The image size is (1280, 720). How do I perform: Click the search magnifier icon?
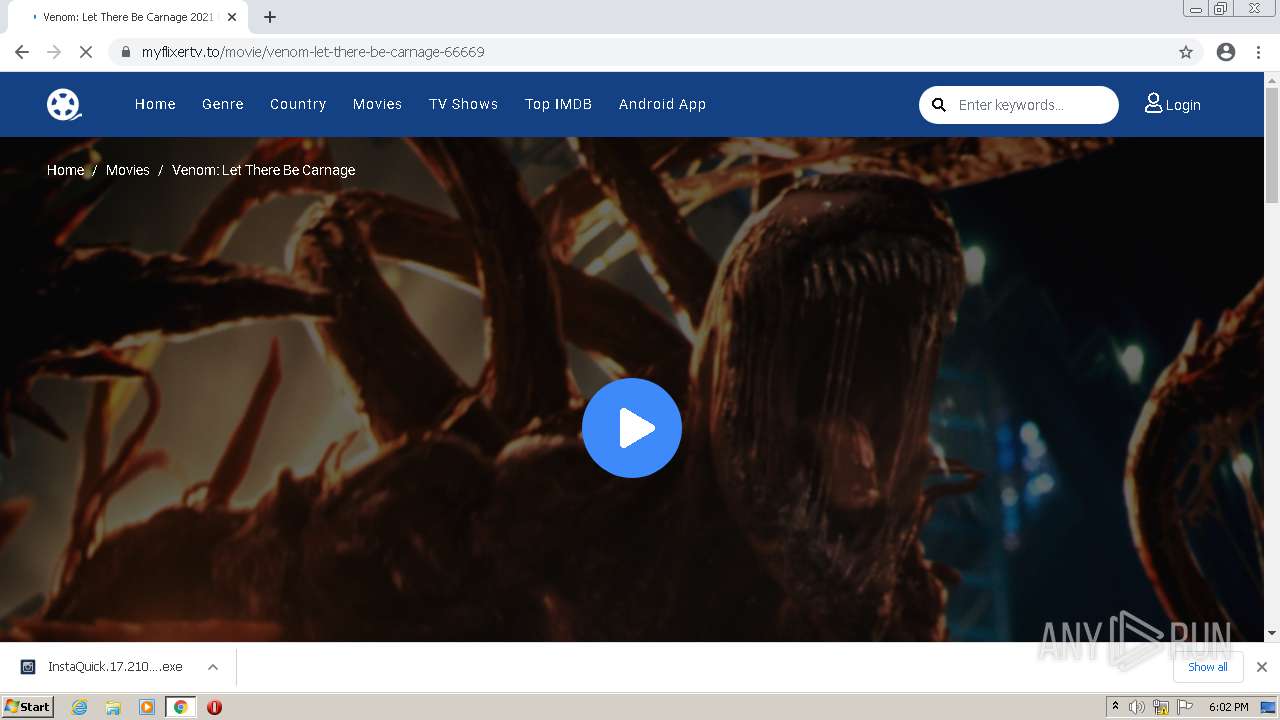(x=938, y=104)
